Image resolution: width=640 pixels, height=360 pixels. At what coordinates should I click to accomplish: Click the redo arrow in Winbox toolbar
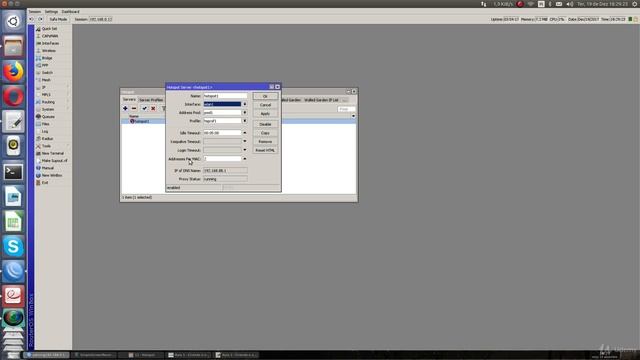[40, 19]
